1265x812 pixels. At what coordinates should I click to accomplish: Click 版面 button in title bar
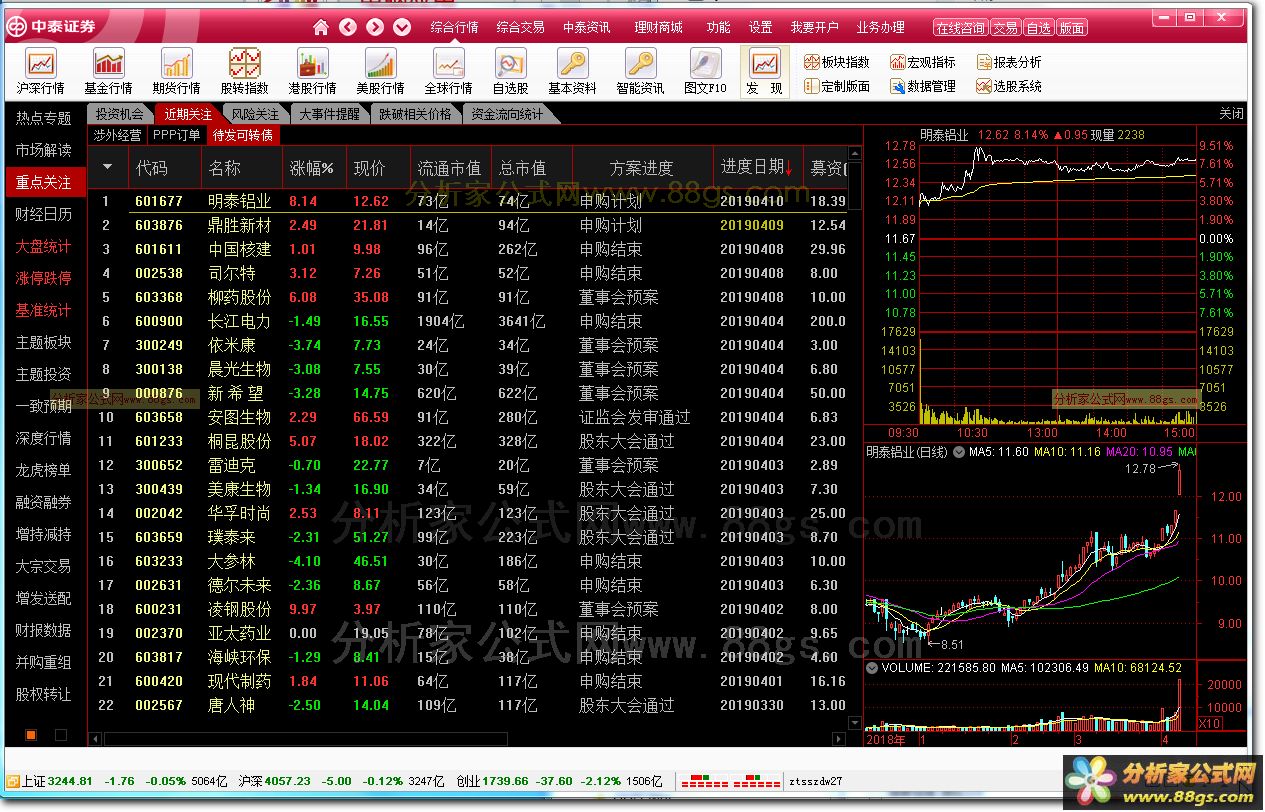point(1072,28)
